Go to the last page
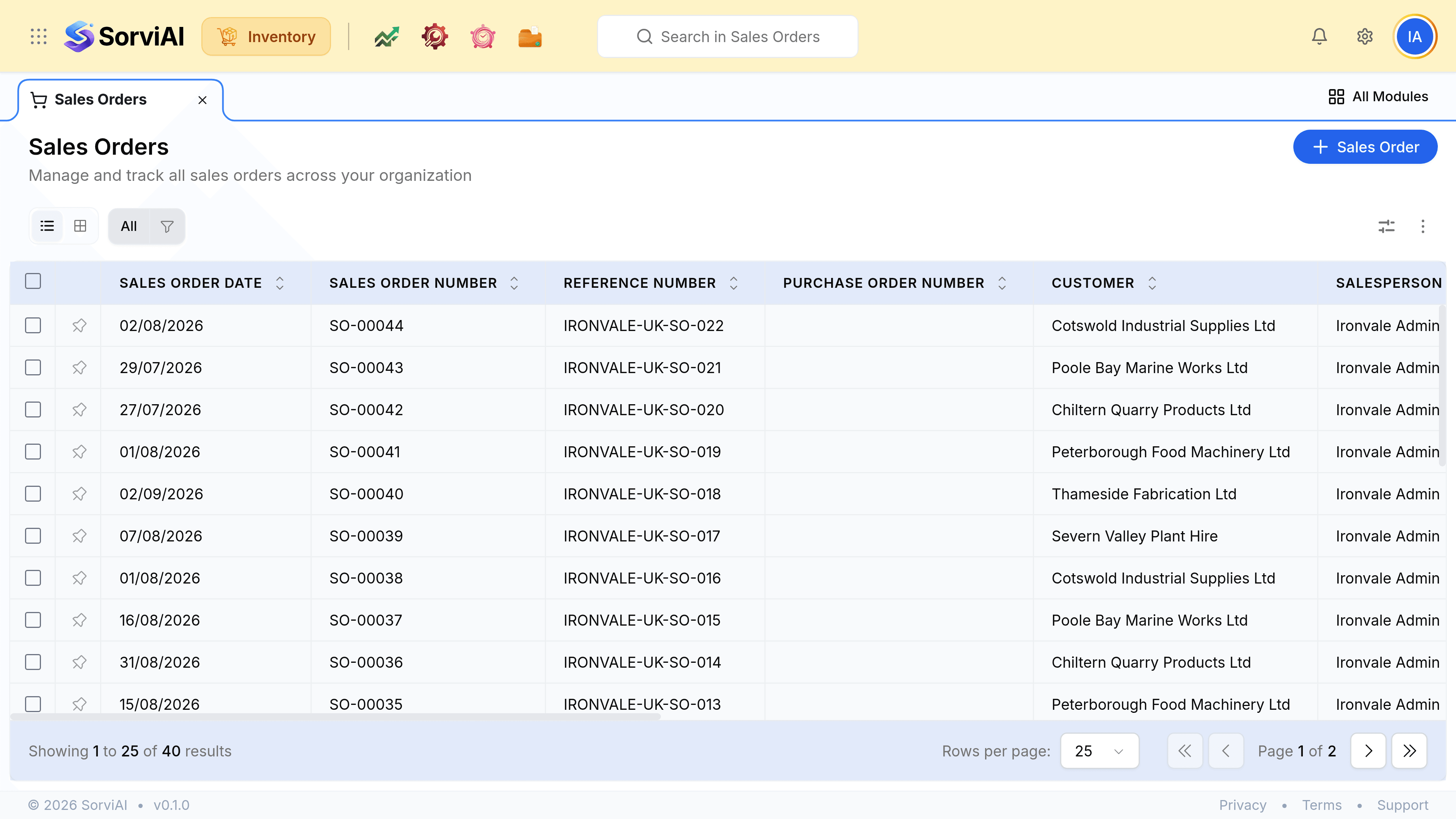The width and height of the screenshot is (1456, 819). [1409, 751]
